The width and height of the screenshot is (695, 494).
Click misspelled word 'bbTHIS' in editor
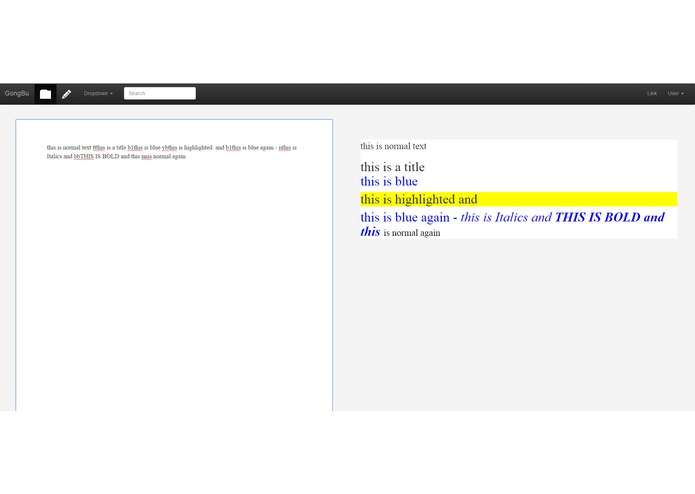click(x=83, y=156)
